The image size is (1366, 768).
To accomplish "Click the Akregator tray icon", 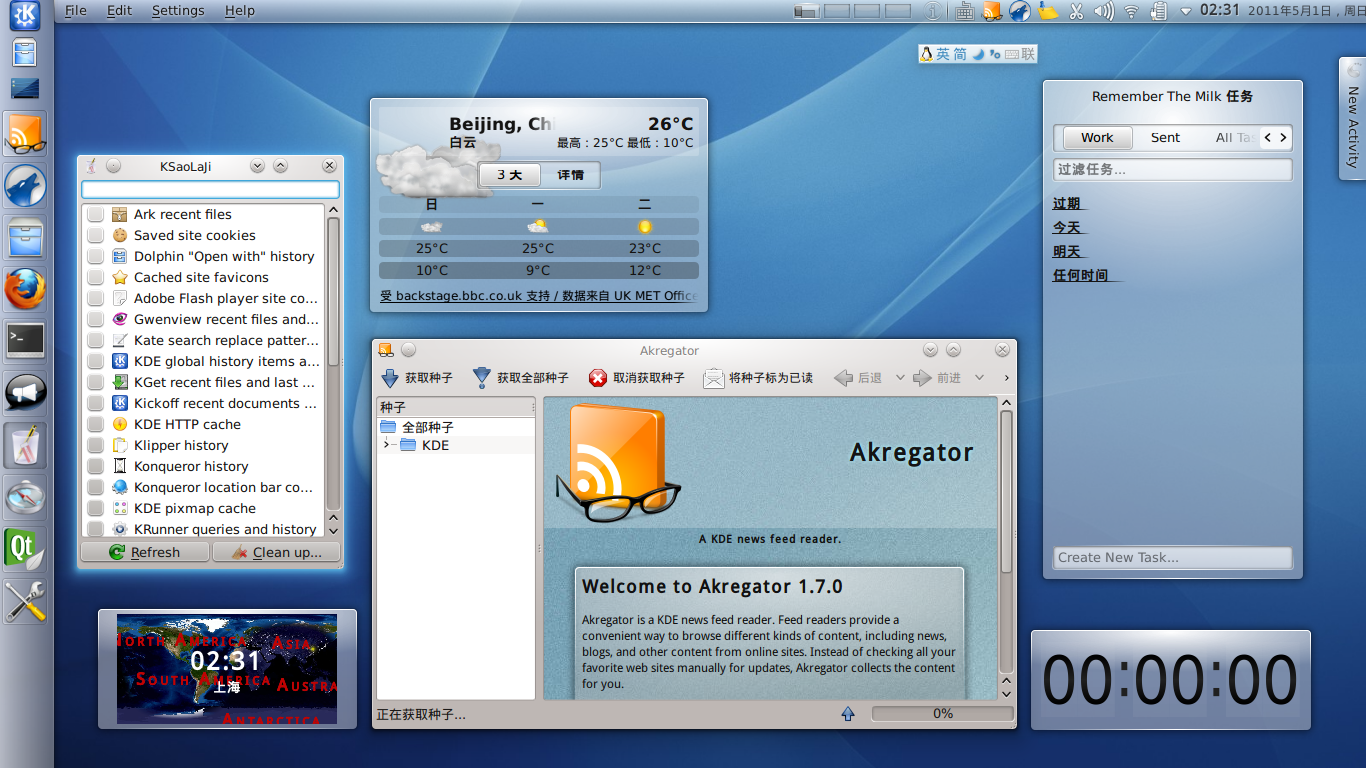I will [992, 11].
